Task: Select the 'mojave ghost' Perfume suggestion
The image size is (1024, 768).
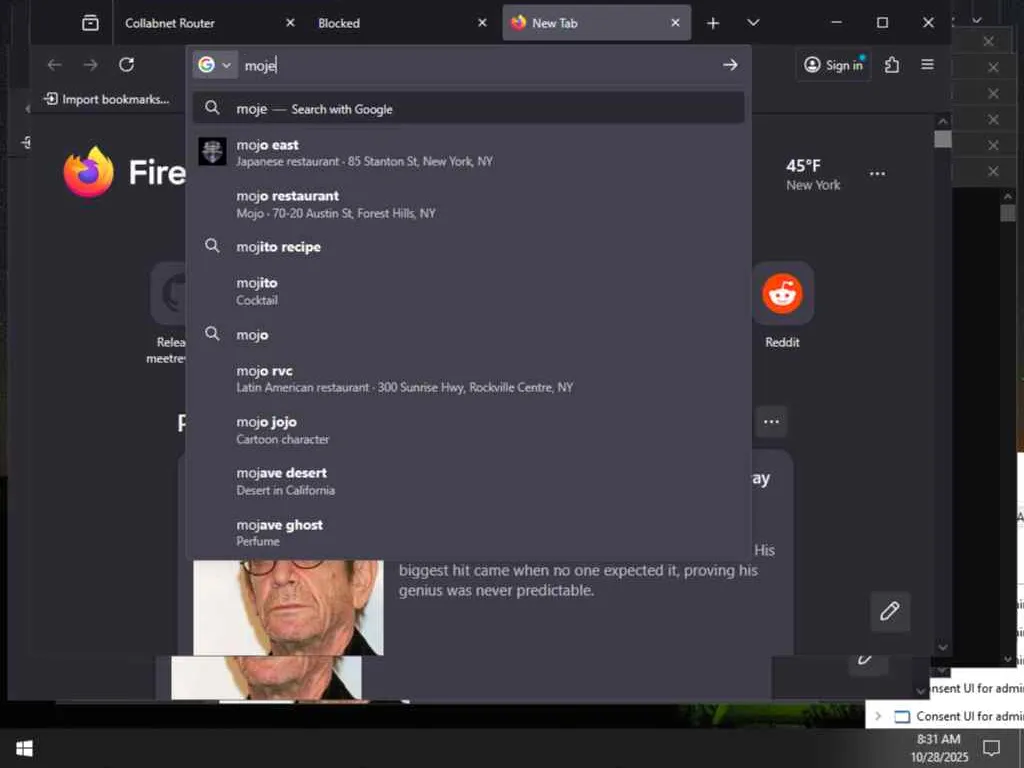Action: pyautogui.click(x=468, y=532)
